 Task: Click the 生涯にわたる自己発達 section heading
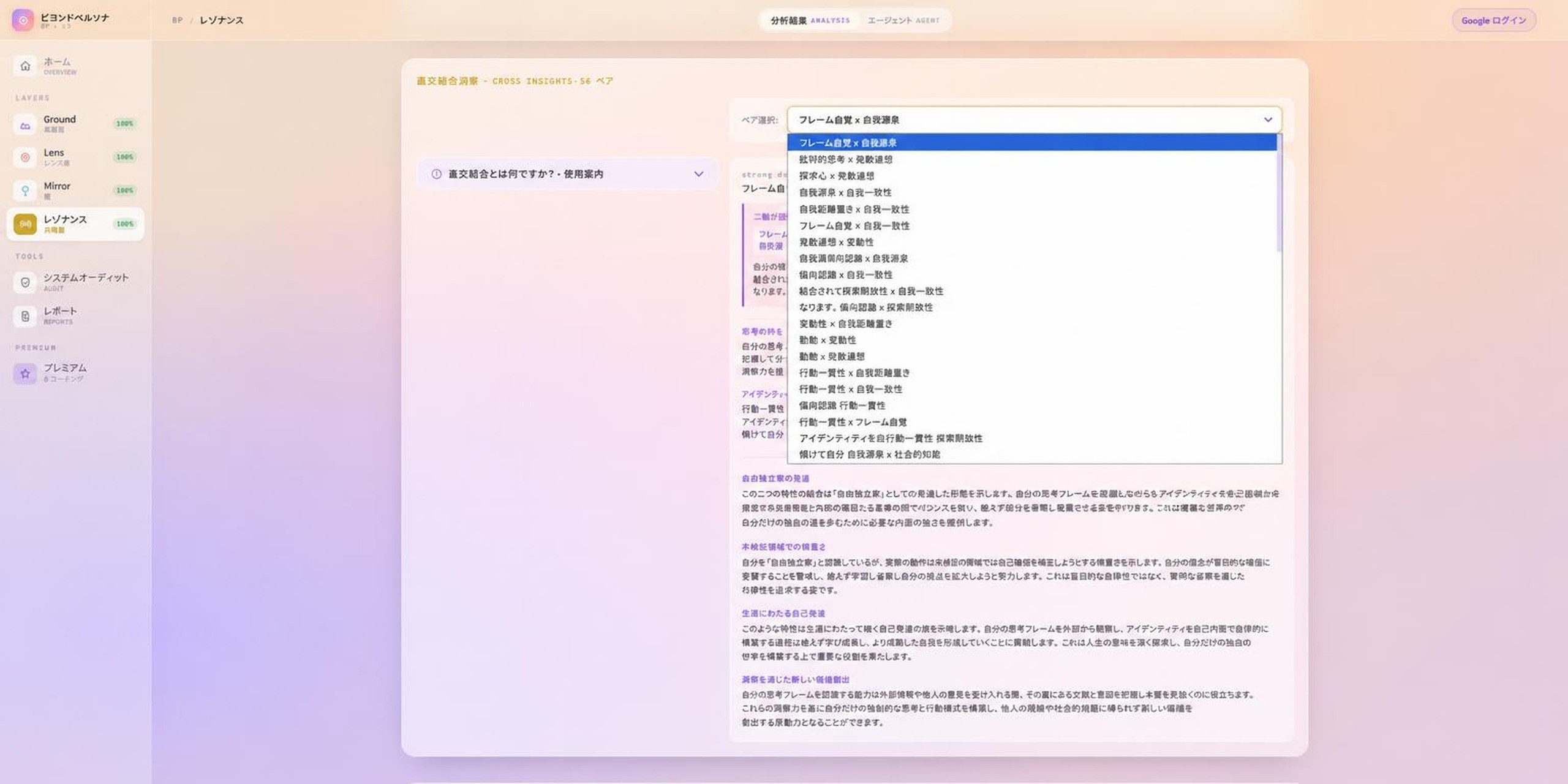783,613
